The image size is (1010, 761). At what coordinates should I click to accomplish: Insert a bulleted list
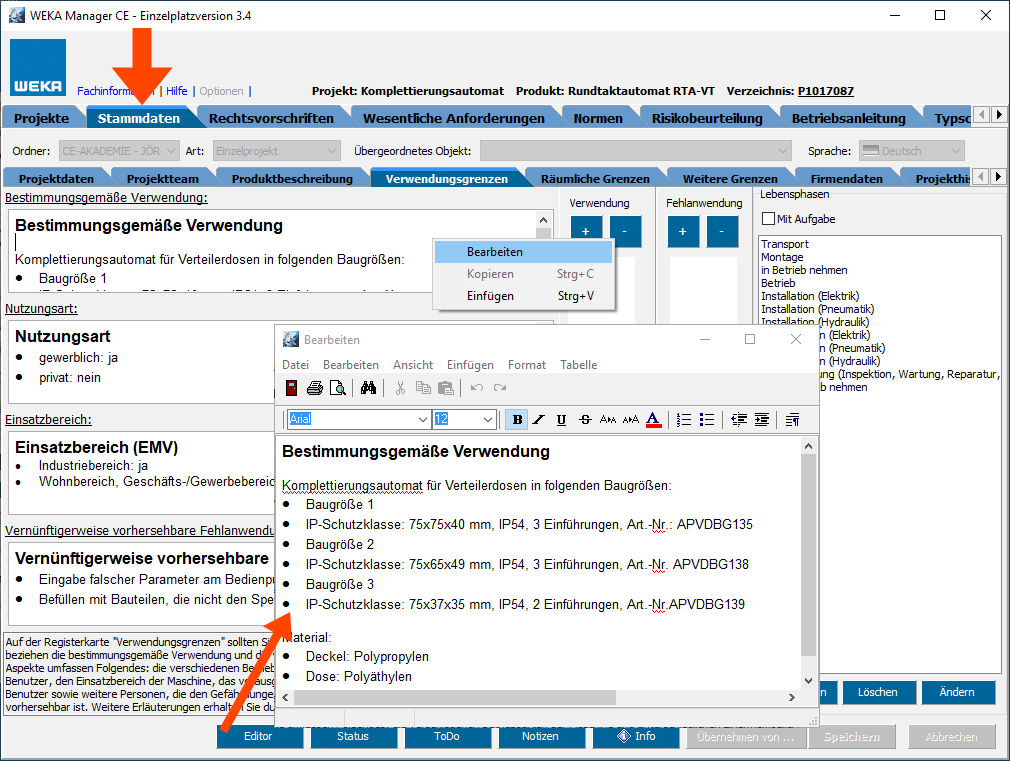tap(707, 420)
